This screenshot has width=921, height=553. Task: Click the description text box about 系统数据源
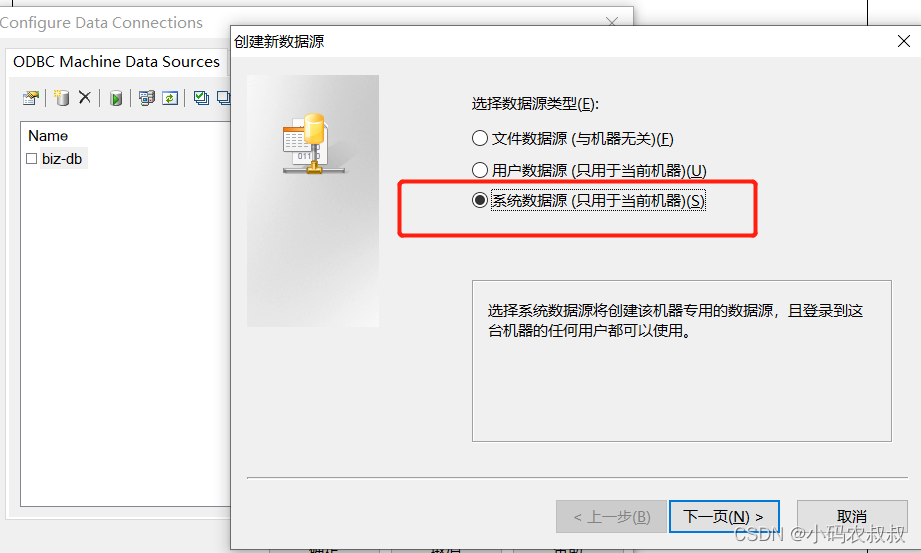click(x=681, y=361)
